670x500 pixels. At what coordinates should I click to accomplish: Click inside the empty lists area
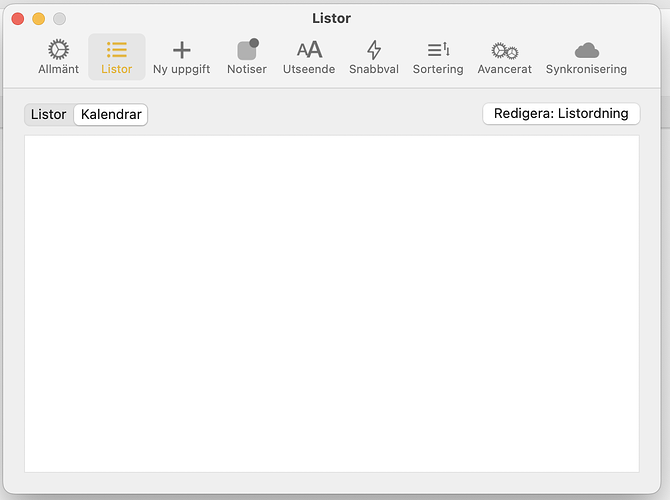tap(331, 303)
